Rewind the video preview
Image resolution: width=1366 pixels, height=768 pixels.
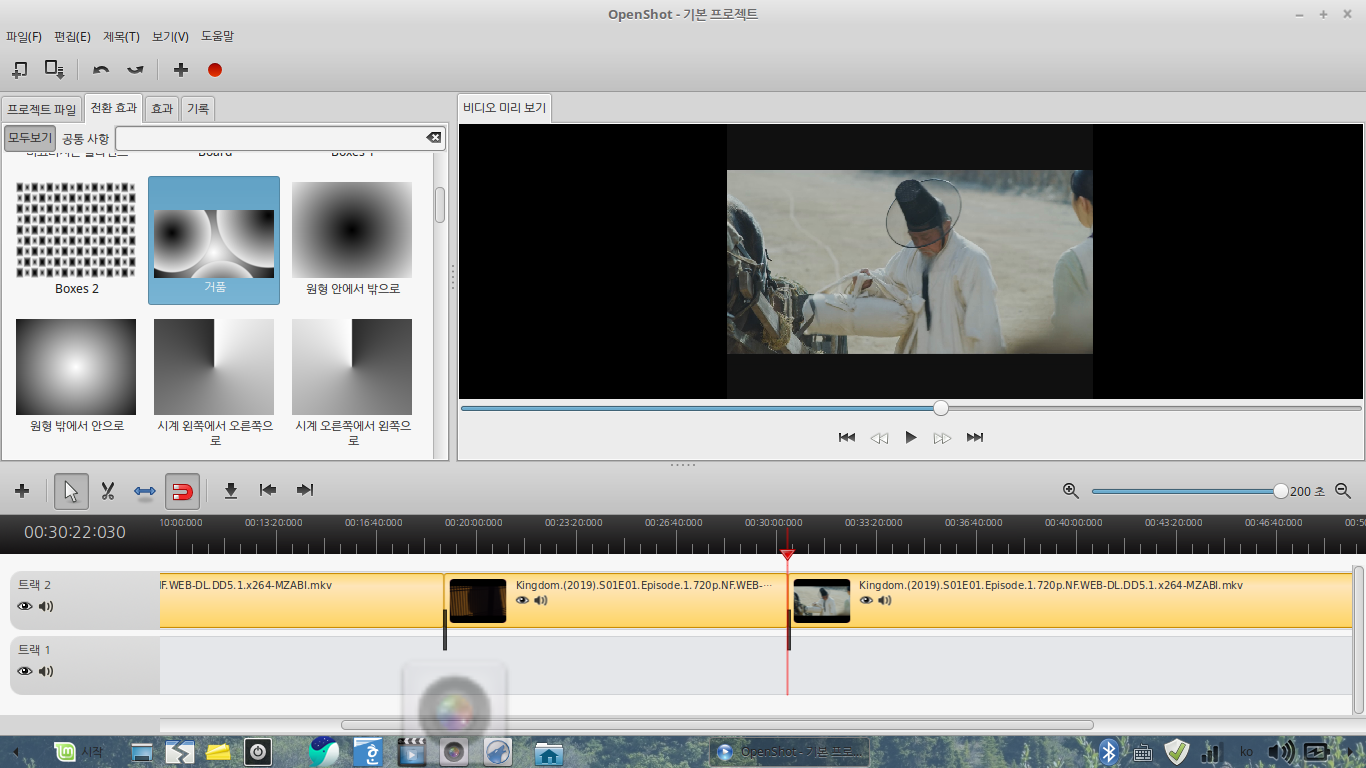[x=879, y=438]
